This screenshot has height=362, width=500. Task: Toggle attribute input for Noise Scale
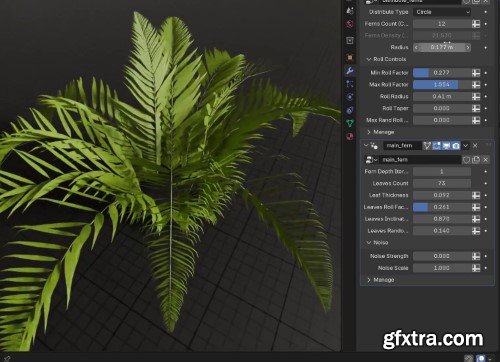pos(476,268)
